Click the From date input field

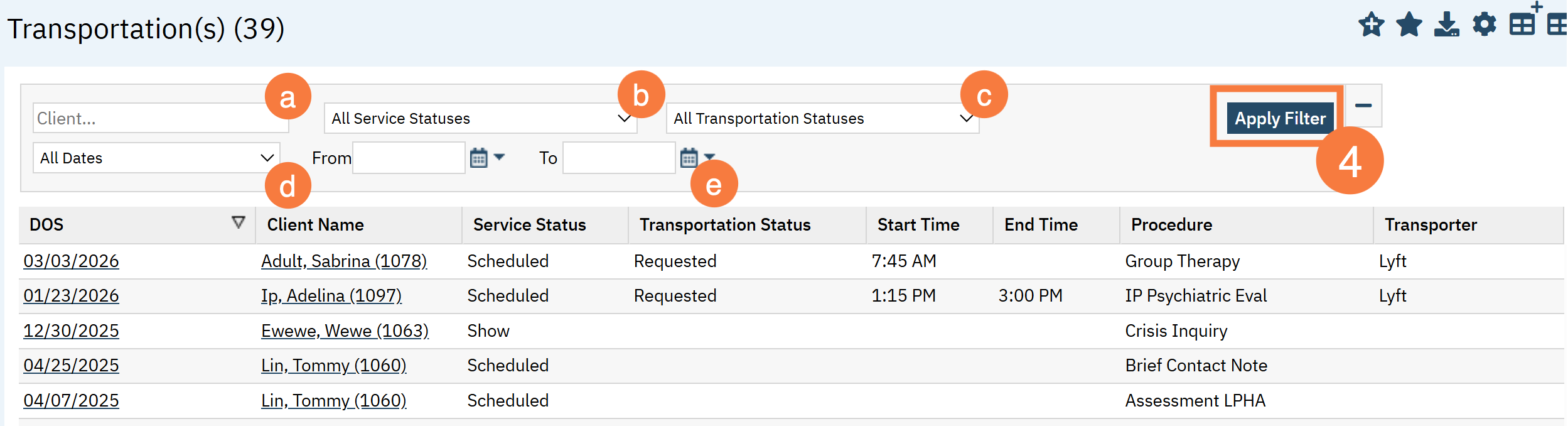pos(409,158)
